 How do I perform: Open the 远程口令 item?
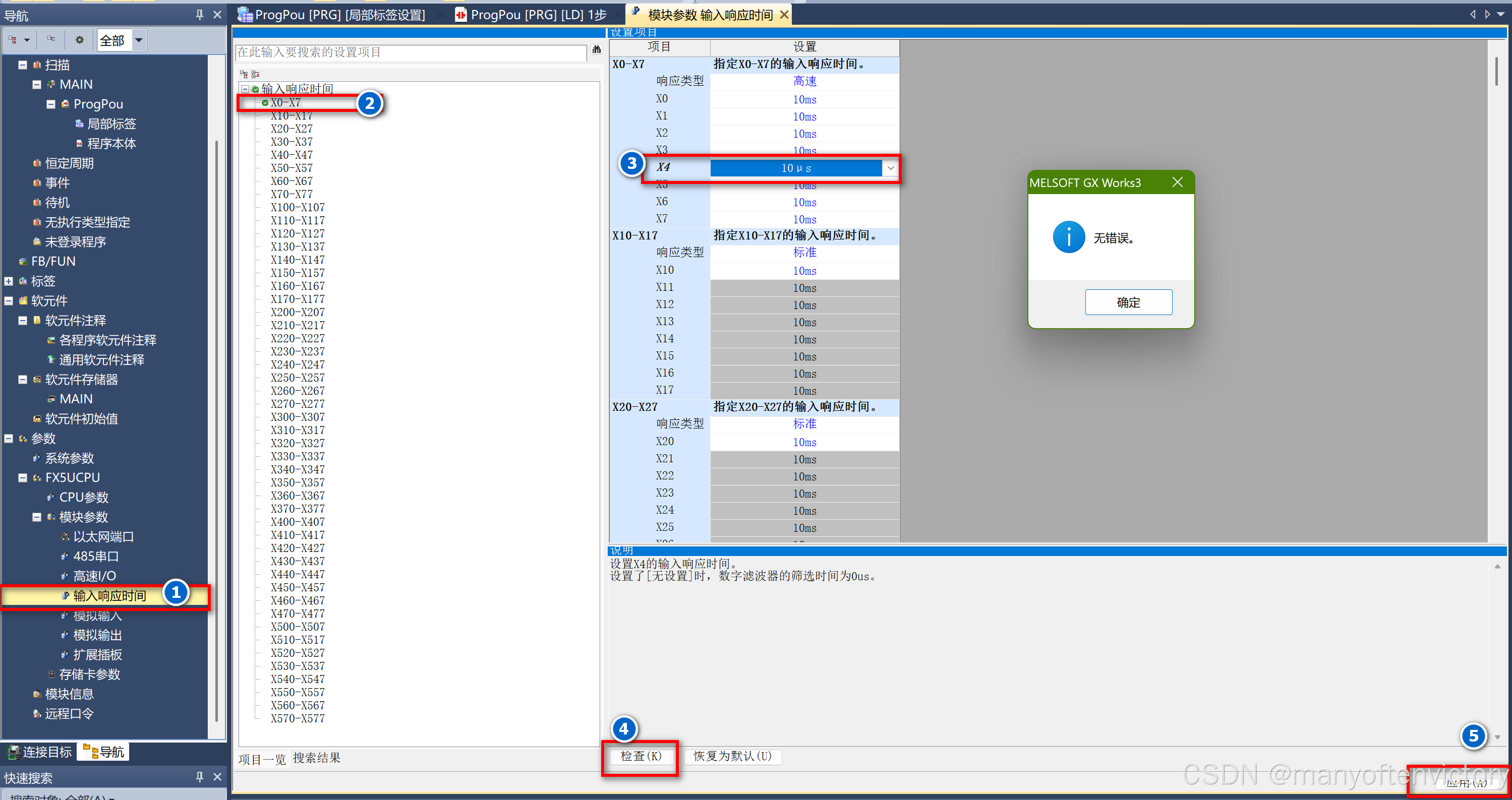pos(69,714)
